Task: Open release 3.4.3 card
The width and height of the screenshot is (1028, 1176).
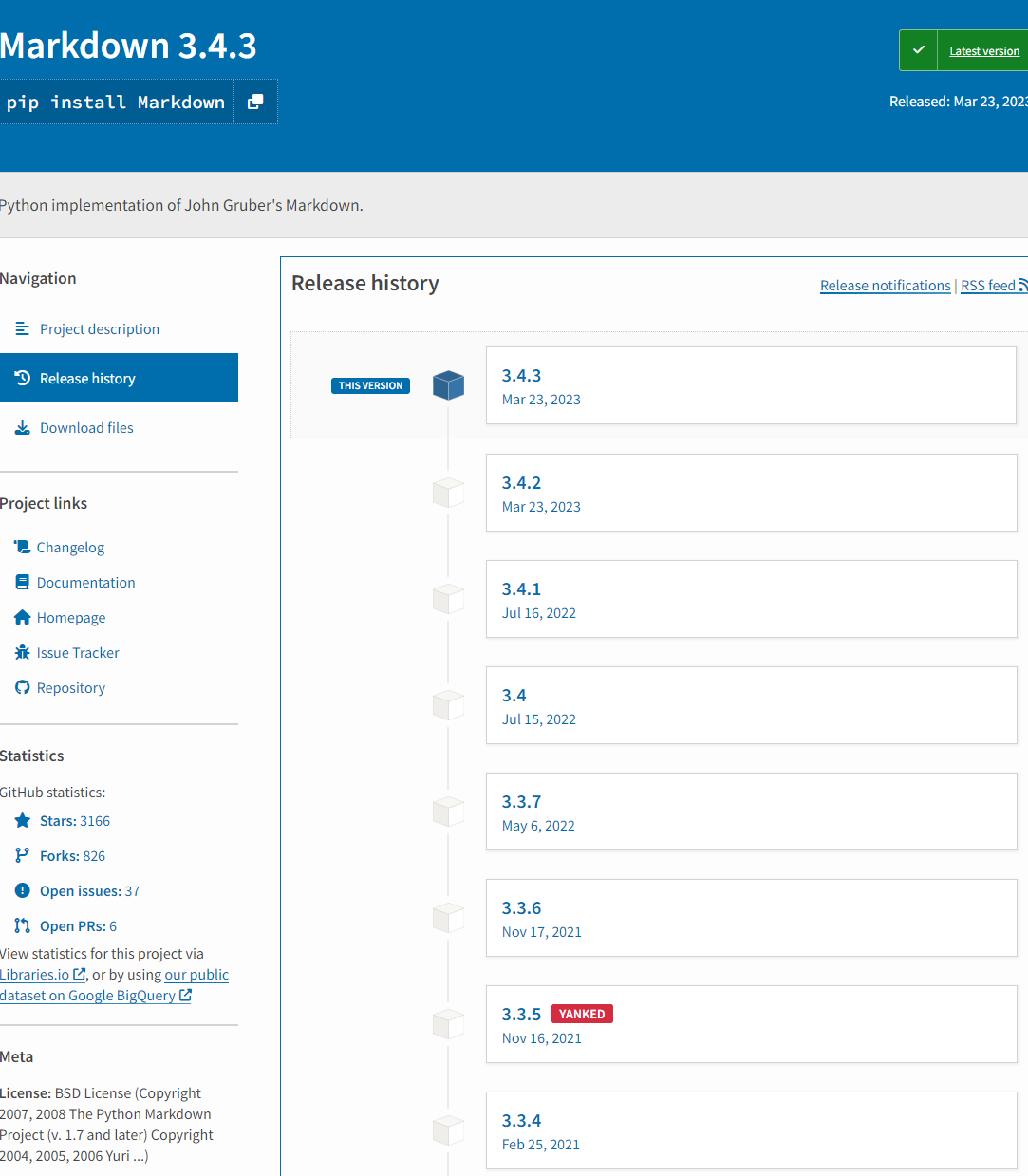Action: [751, 385]
